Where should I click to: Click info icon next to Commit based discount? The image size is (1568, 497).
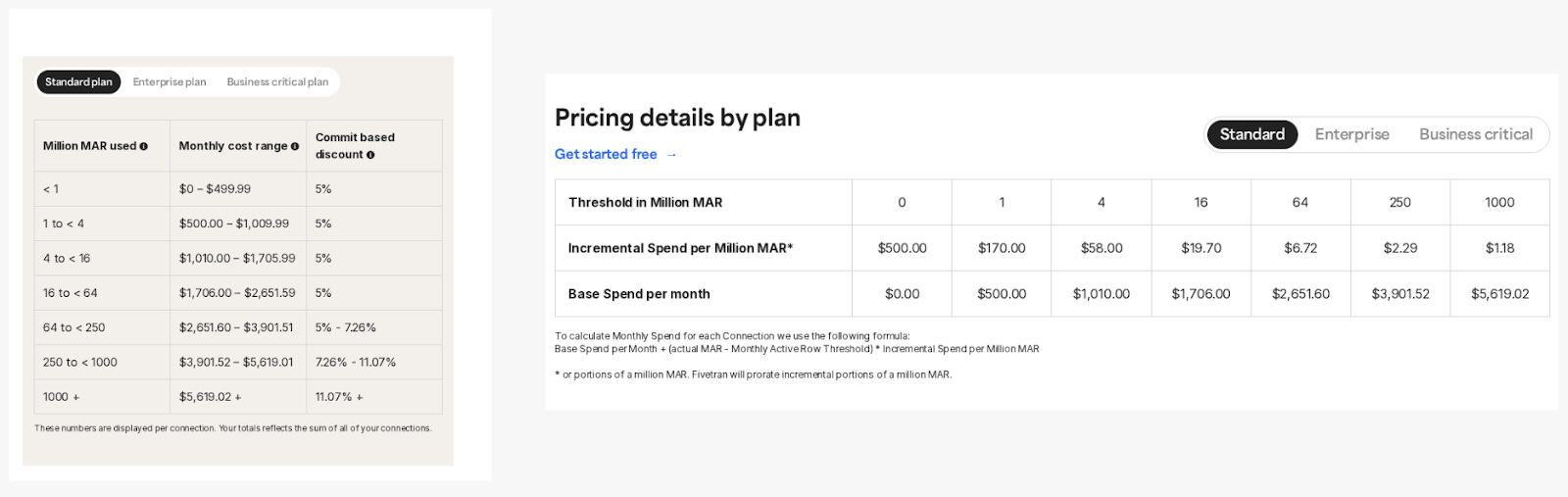click(370, 155)
